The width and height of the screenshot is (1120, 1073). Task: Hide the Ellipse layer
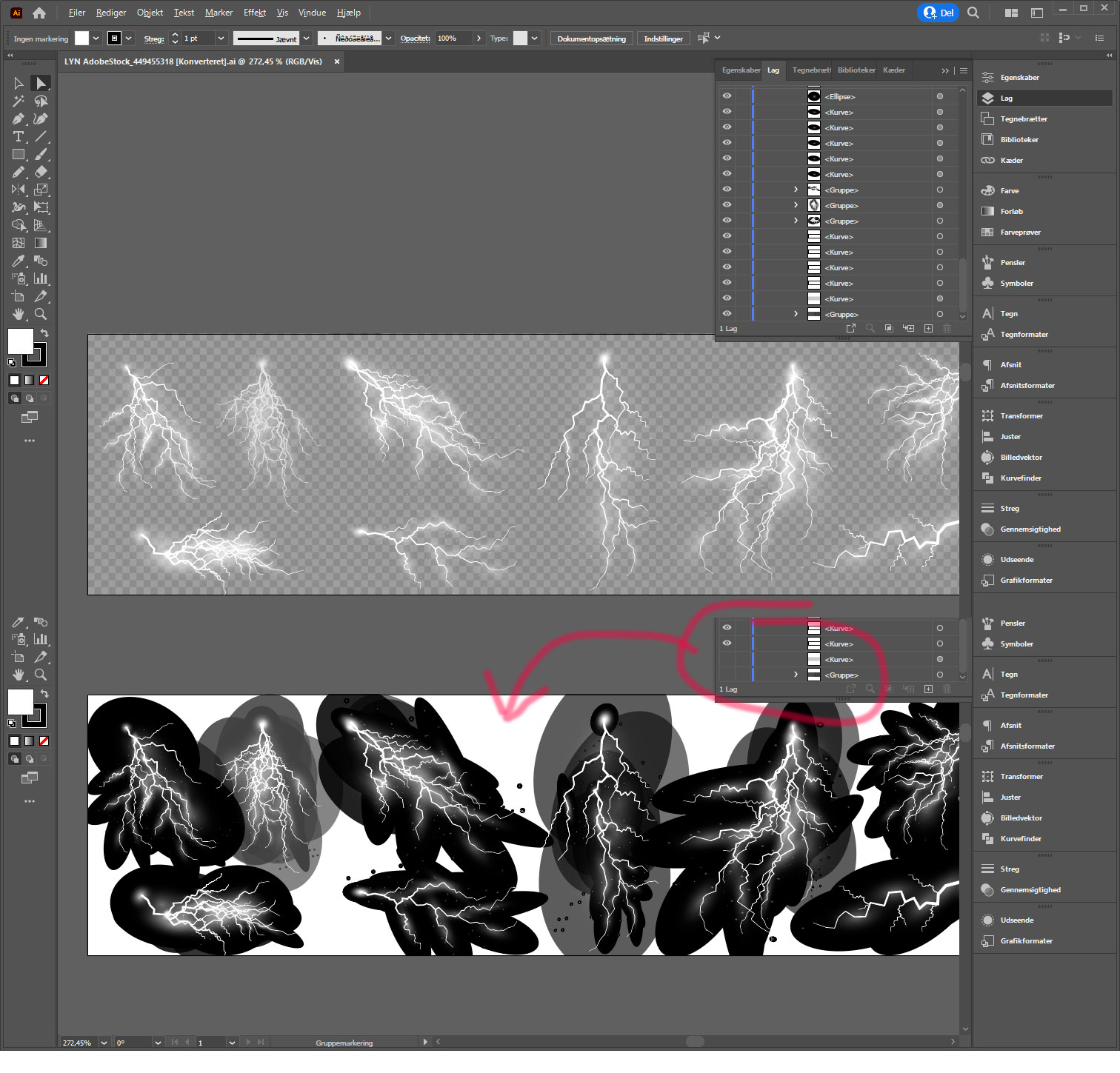[x=727, y=96]
